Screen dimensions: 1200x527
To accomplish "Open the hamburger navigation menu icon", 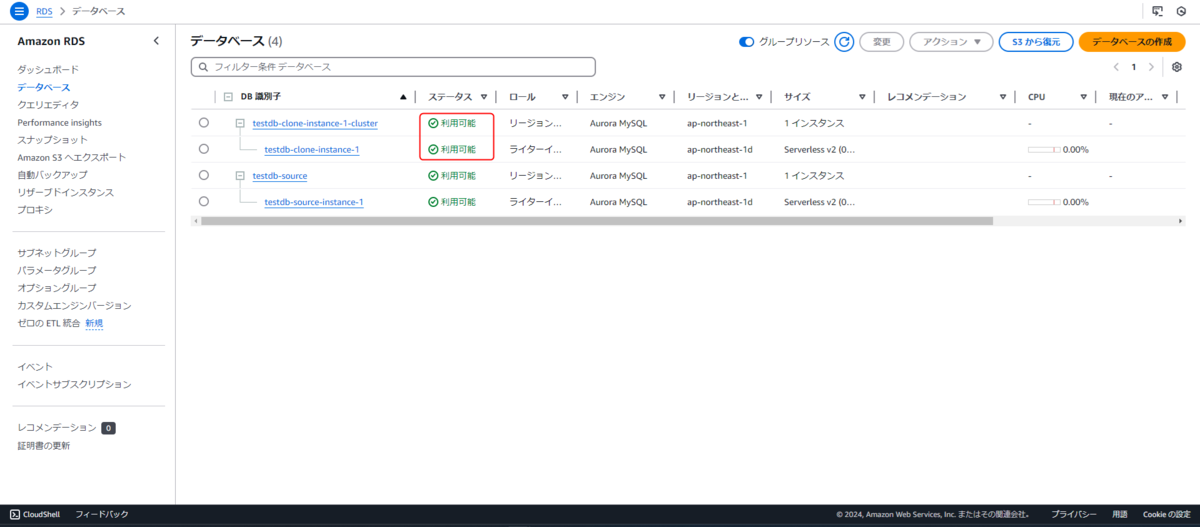I will click(19, 11).
